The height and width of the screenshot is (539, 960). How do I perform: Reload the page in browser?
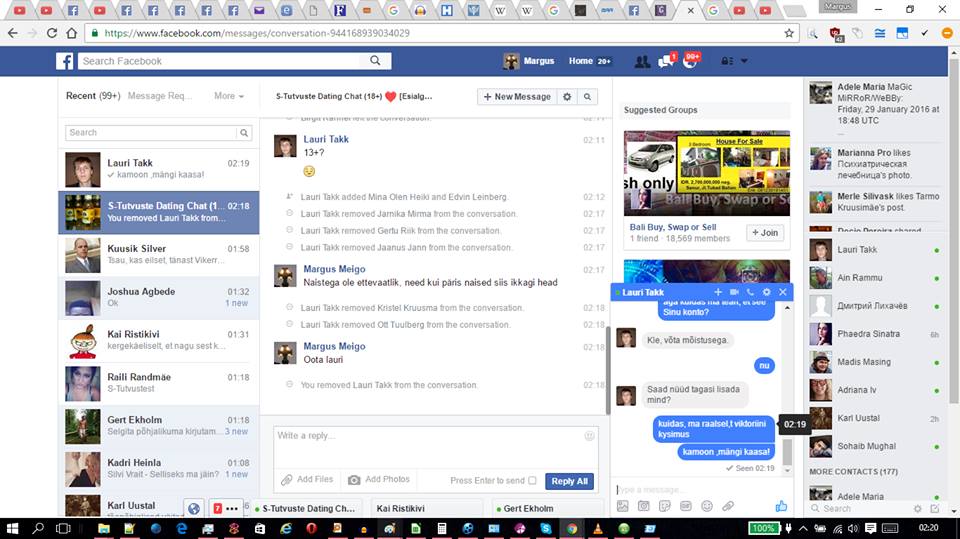[x=52, y=33]
